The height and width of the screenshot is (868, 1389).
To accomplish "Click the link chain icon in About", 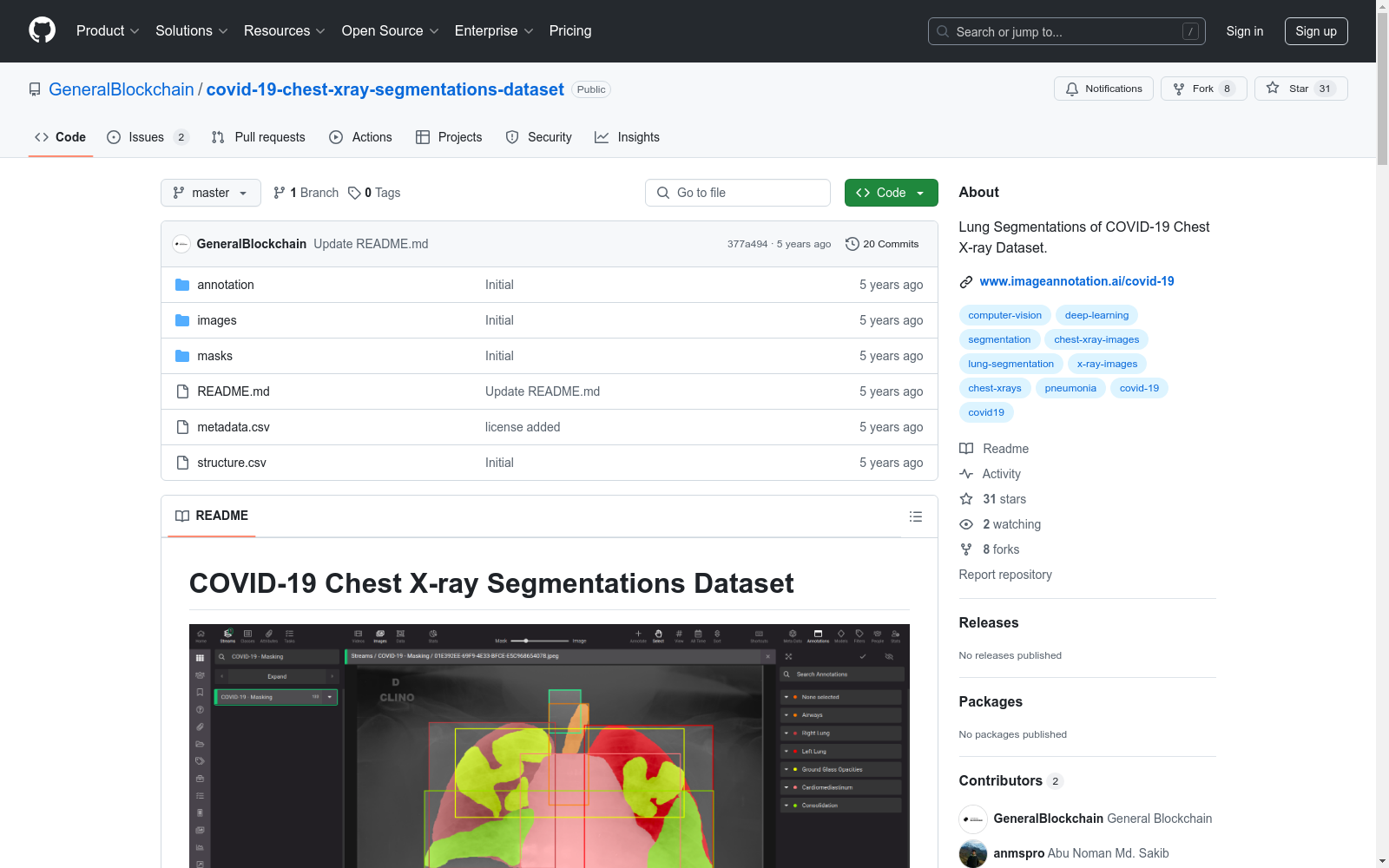I will pos(966,281).
